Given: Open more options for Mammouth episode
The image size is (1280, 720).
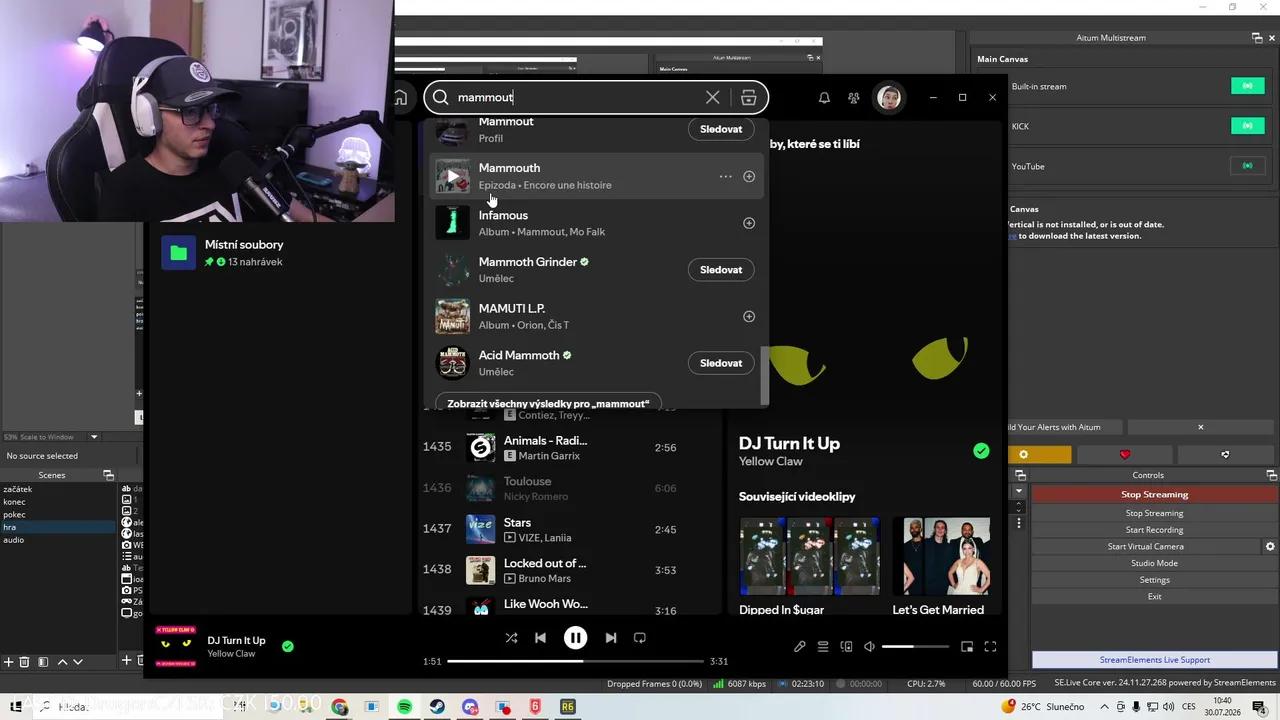Looking at the screenshot, I should (725, 176).
